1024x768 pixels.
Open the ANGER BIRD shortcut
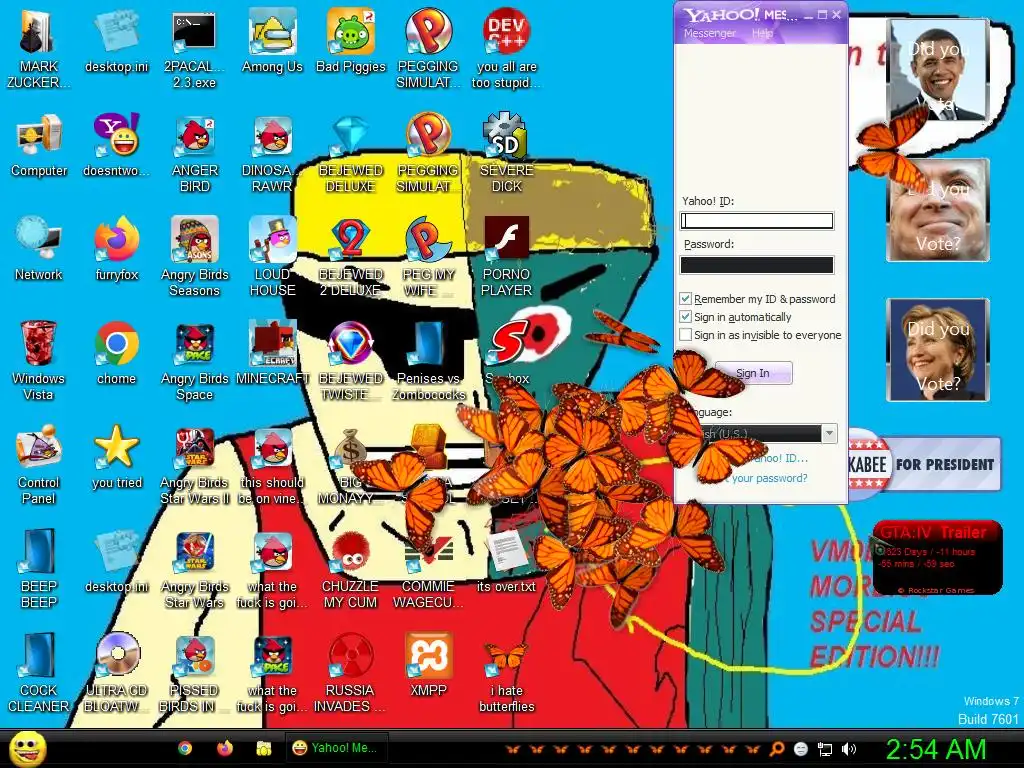(195, 153)
